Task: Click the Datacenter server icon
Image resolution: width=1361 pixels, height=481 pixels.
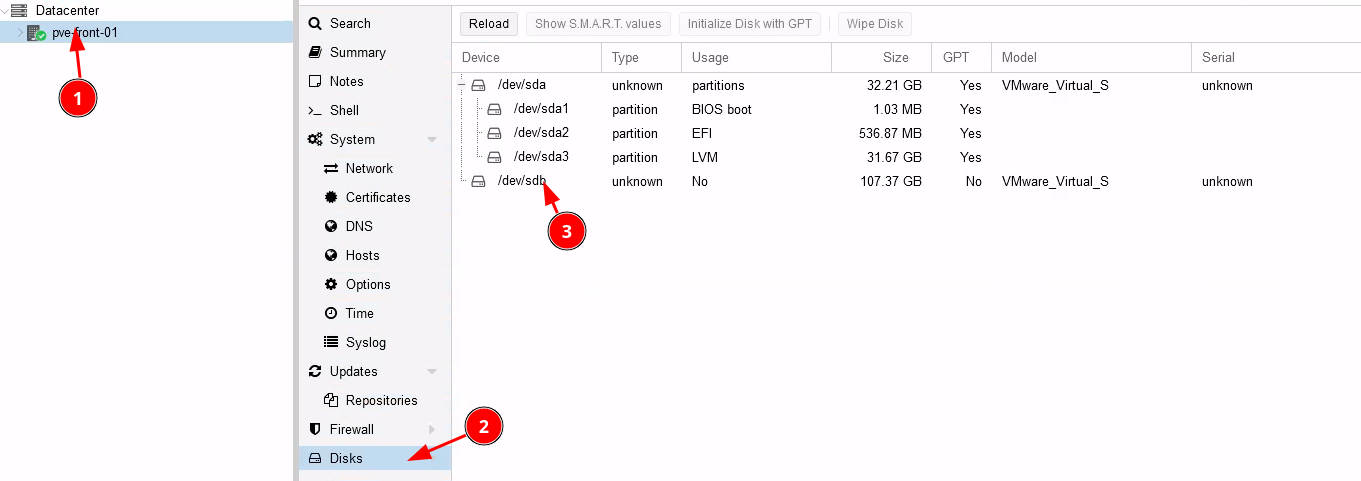Action: (x=19, y=10)
